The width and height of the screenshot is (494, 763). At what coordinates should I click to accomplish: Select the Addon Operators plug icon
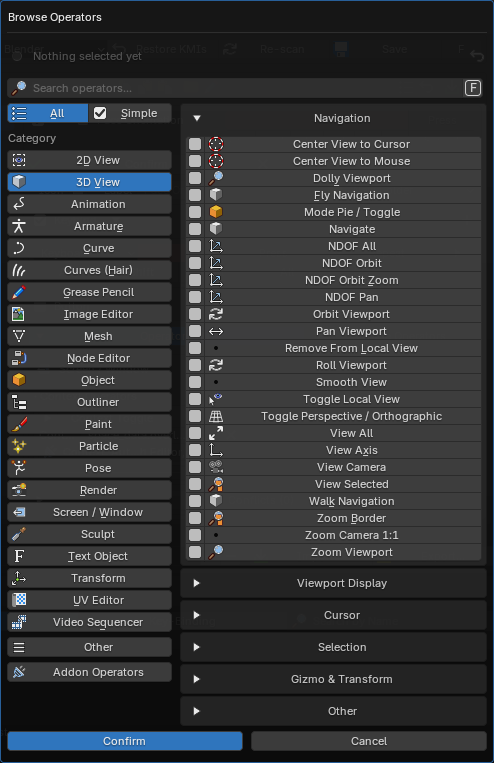(x=19, y=672)
